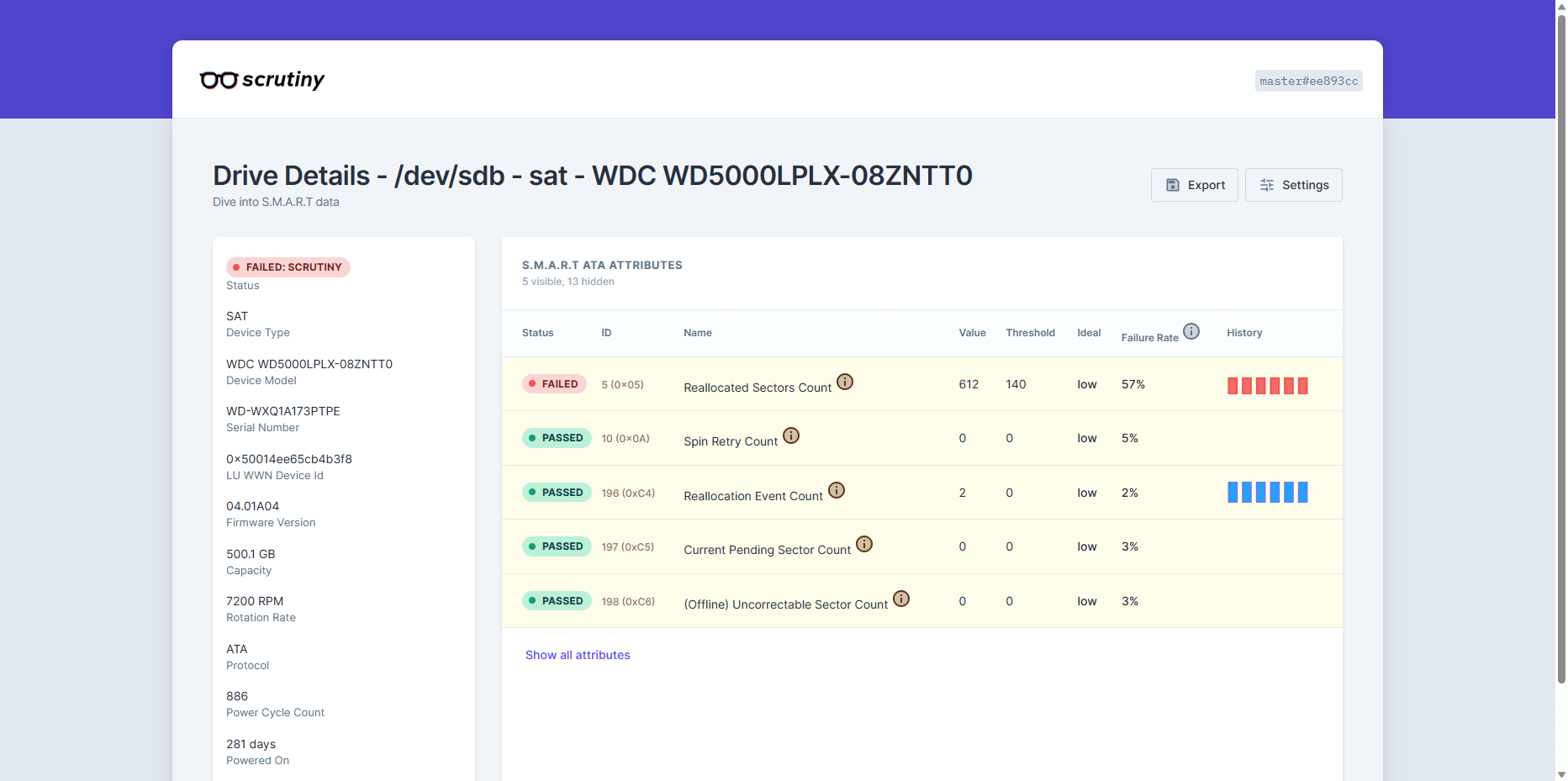The image size is (1568, 781).
Task: Click the Export button
Action: coord(1194,185)
